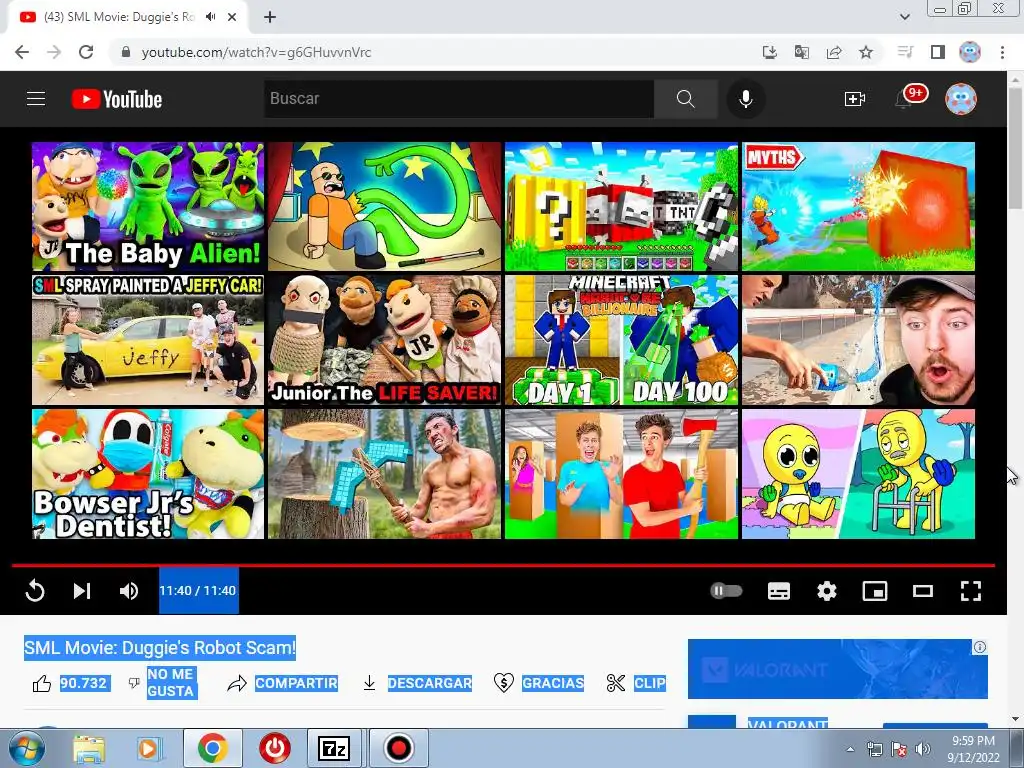The height and width of the screenshot is (768, 1024).
Task: Start voice search with microphone
Action: click(745, 99)
